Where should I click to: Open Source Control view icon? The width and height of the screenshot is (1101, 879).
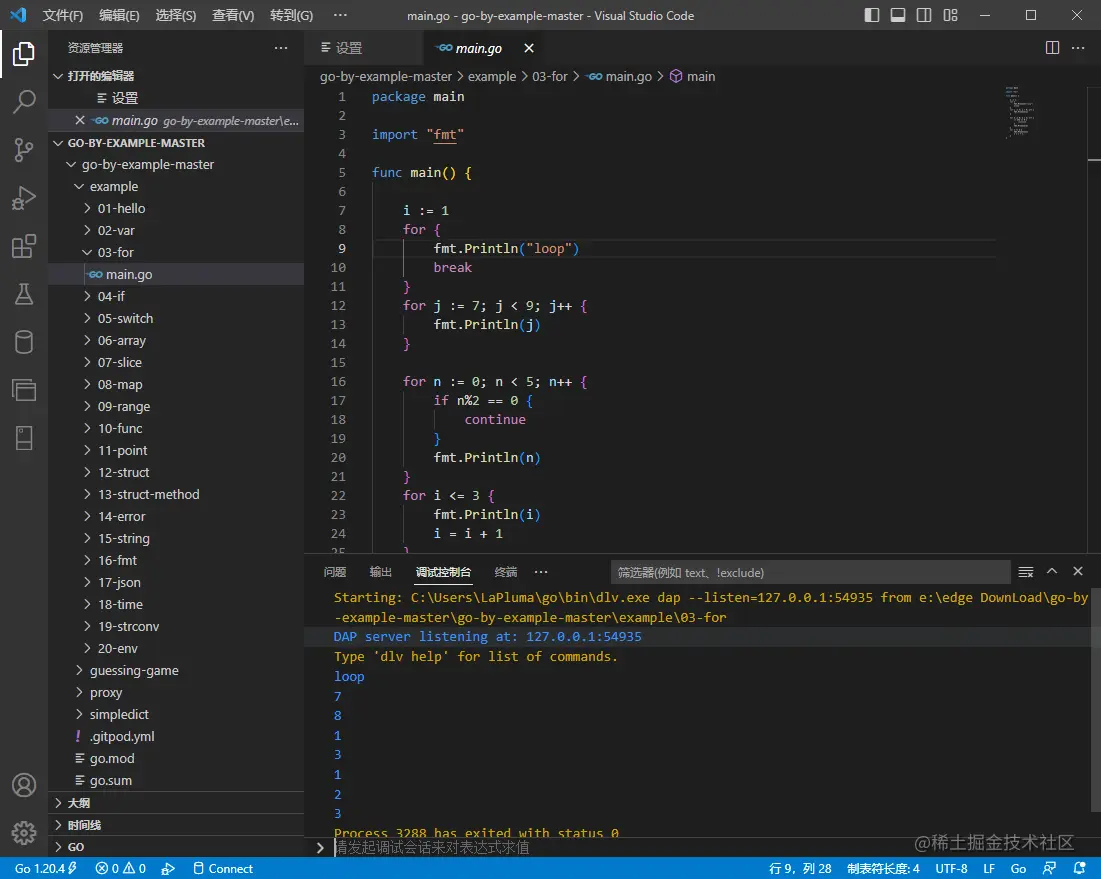pos(24,150)
